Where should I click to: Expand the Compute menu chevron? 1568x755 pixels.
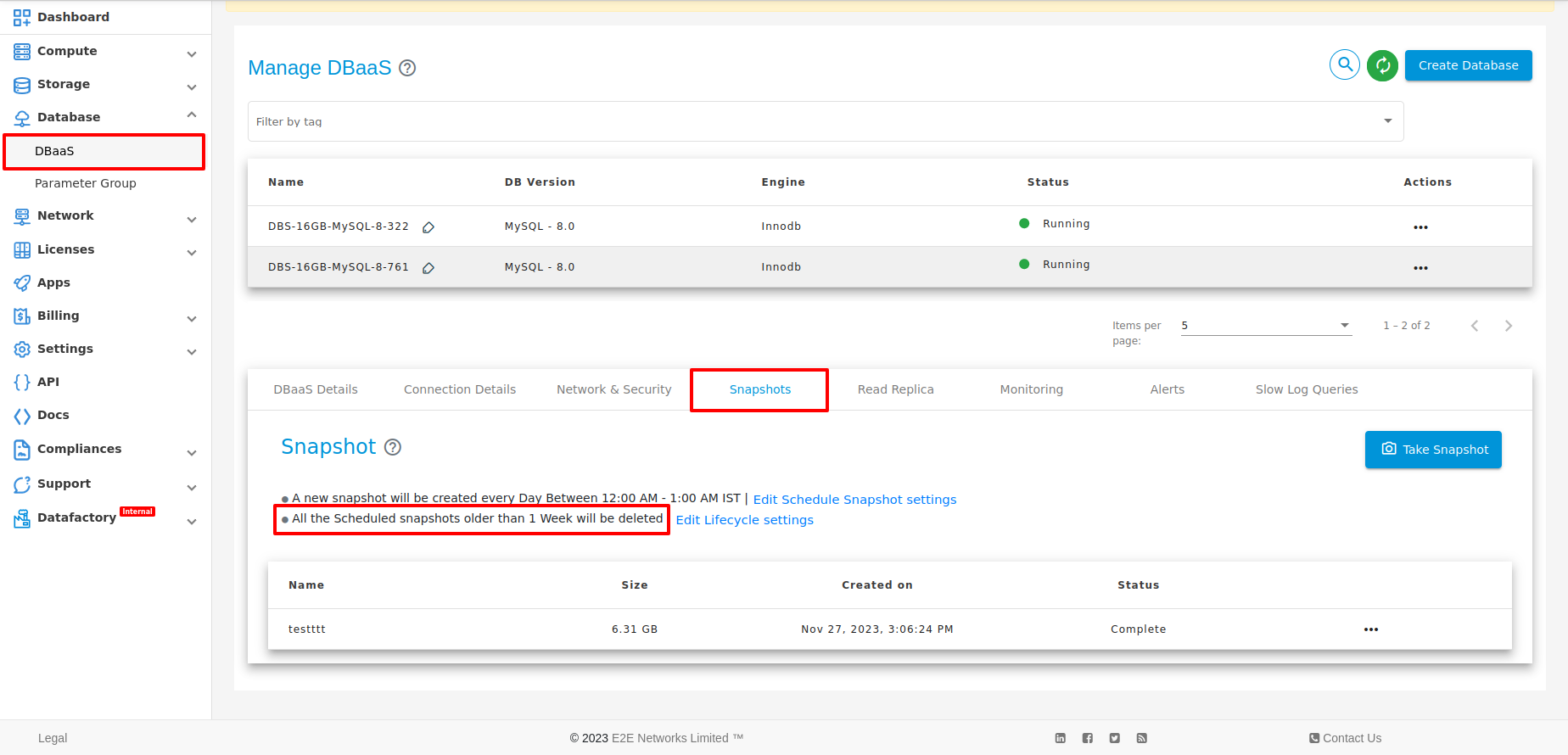(x=192, y=54)
